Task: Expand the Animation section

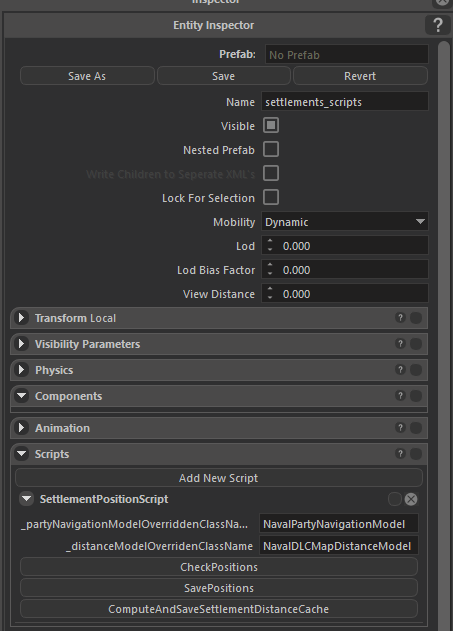Action: click(x=21, y=428)
